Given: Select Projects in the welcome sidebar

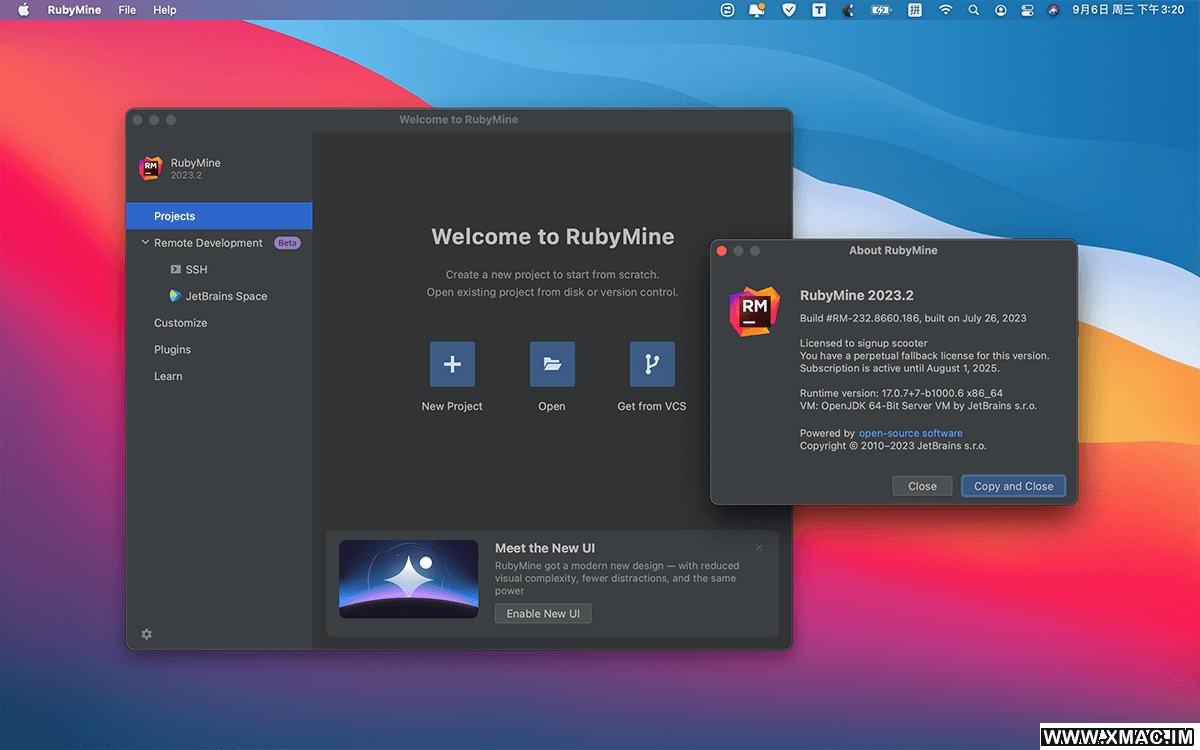Looking at the screenshot, I should coord(219,216).
